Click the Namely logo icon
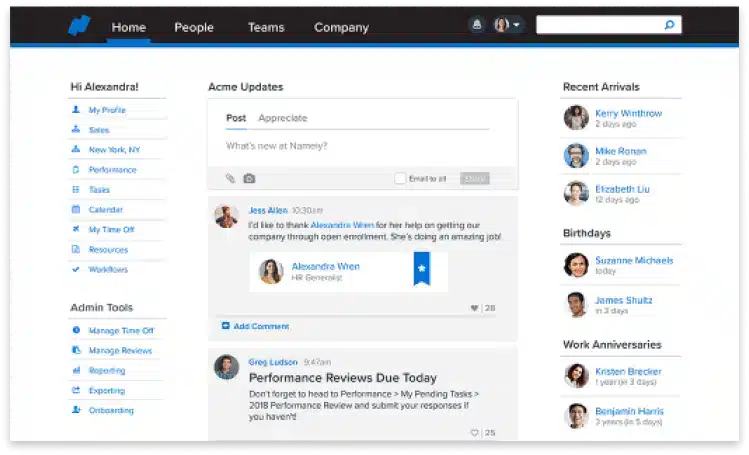The width and height of the screenshot is (749, 455). [x=80, y=26]
